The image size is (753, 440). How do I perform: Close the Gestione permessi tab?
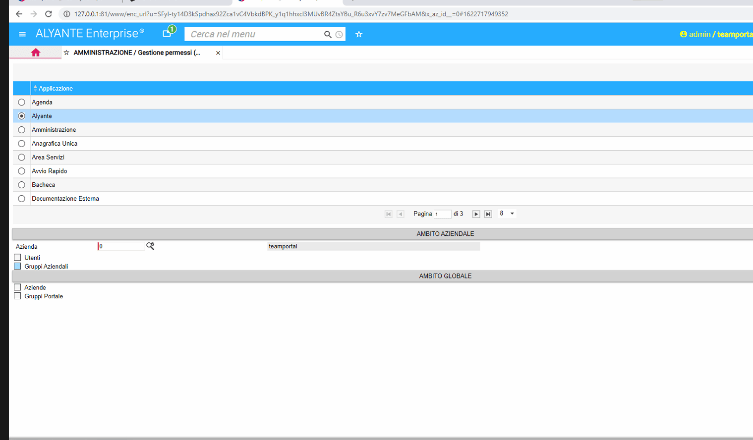click(x=218, y=53)
